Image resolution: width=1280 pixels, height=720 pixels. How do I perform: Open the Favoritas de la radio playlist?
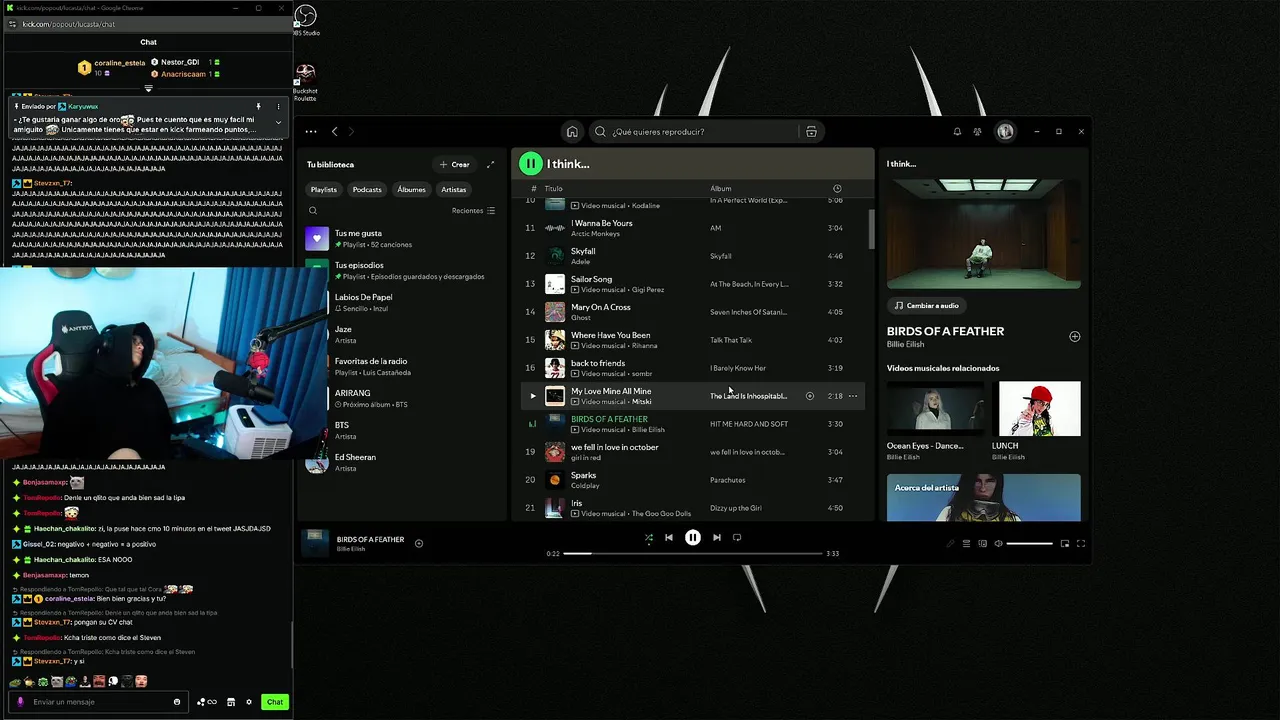tap(403, 366)
